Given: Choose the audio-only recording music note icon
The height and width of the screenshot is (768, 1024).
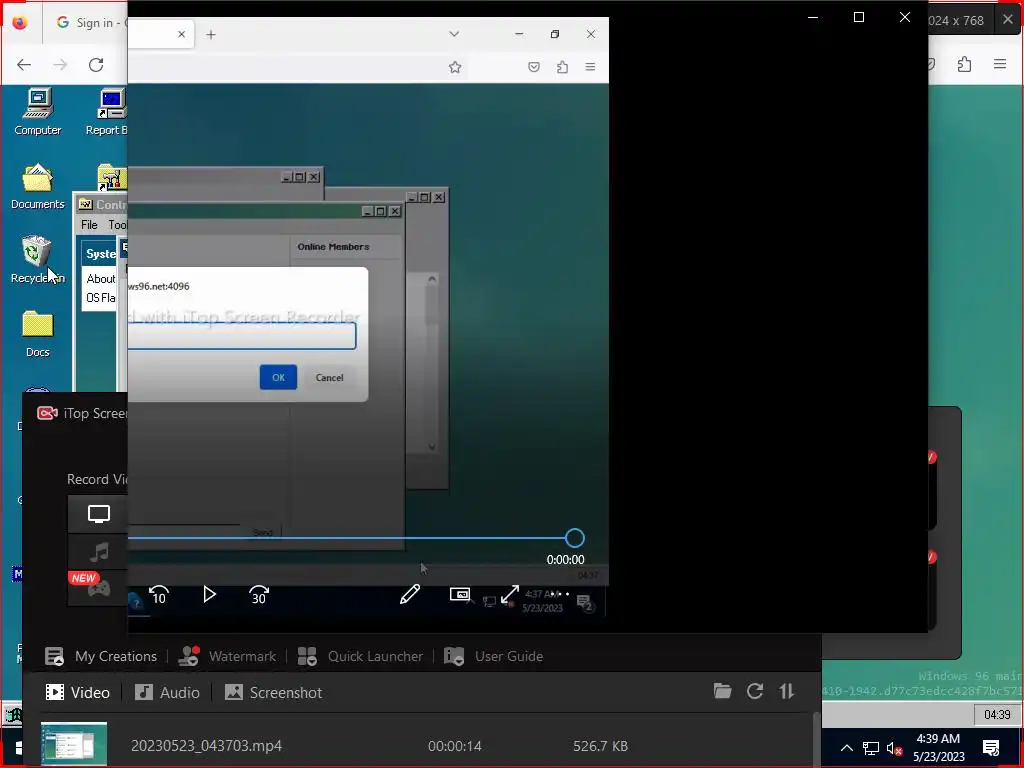Looking at the screenshot, I should [99, 552].
